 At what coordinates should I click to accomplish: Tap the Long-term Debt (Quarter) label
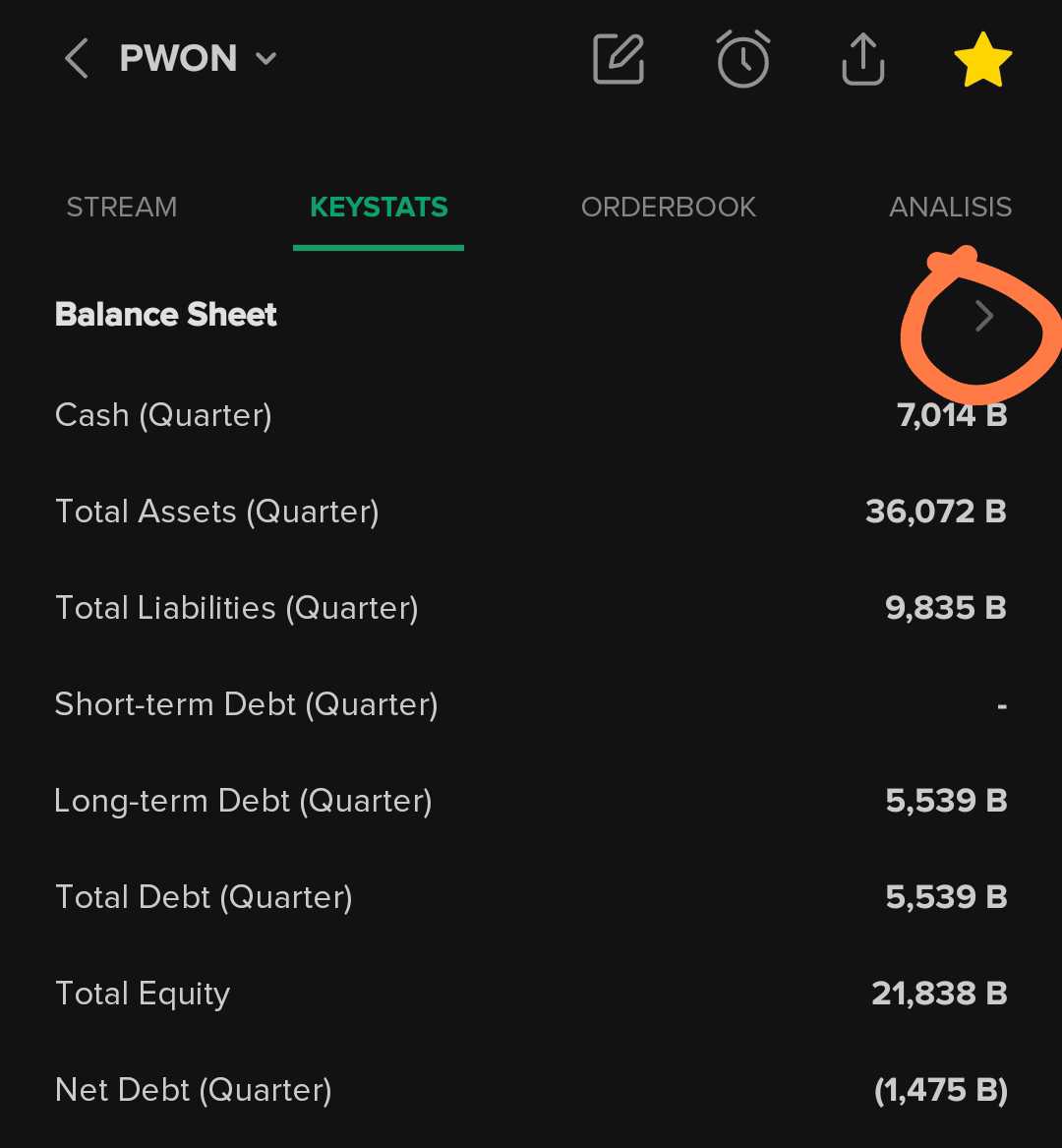tap(243, 801)
